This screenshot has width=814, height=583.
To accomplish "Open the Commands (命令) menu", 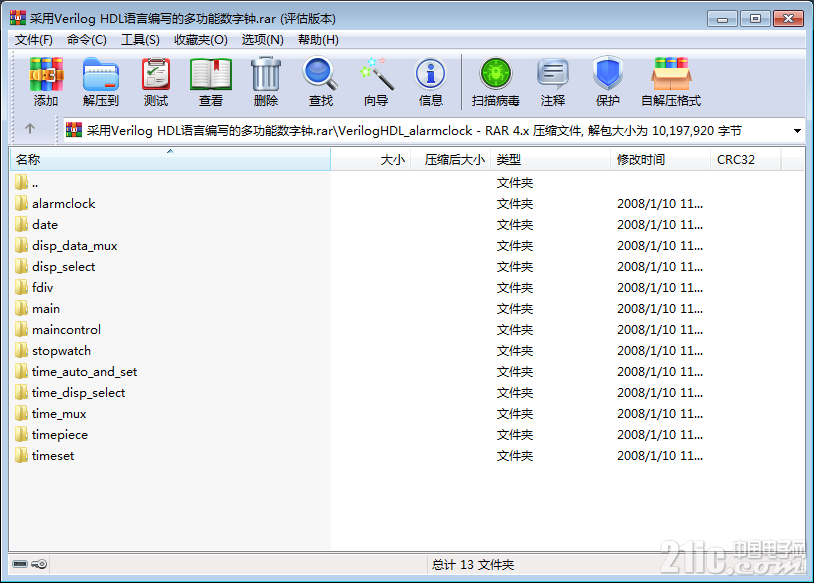I will click(87, 40).
